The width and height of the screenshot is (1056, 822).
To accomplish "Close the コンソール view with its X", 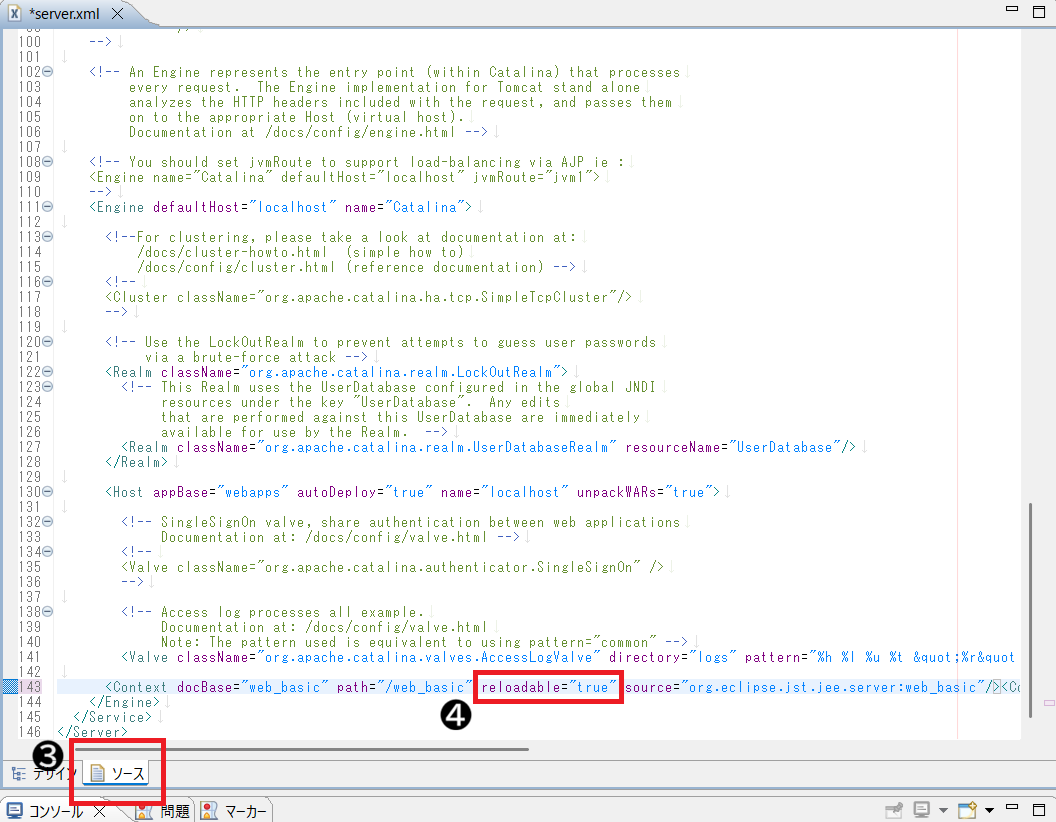I will click(x=100, y=811).
